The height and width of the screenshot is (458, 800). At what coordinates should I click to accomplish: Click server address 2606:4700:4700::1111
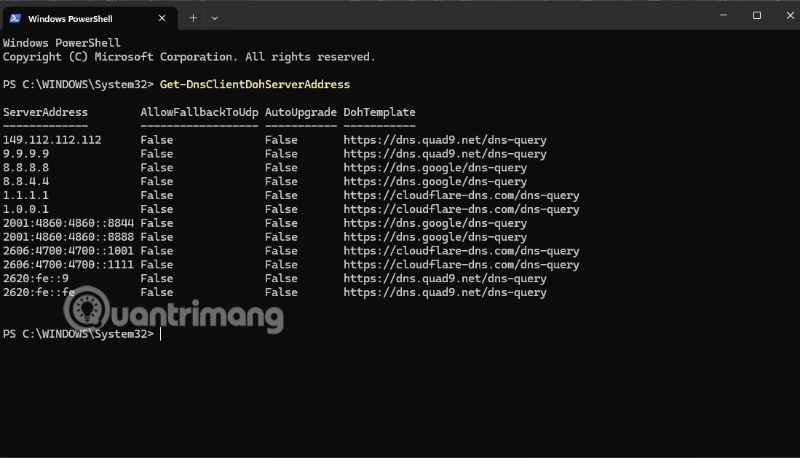tap(68, 264)
